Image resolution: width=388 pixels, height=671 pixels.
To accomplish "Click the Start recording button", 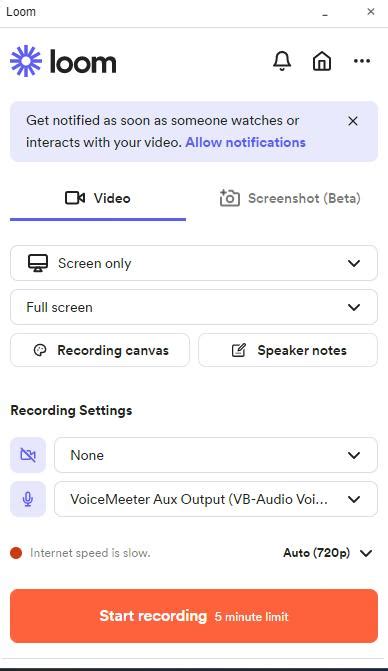I will pyautogui.click(x=194, y=616).
